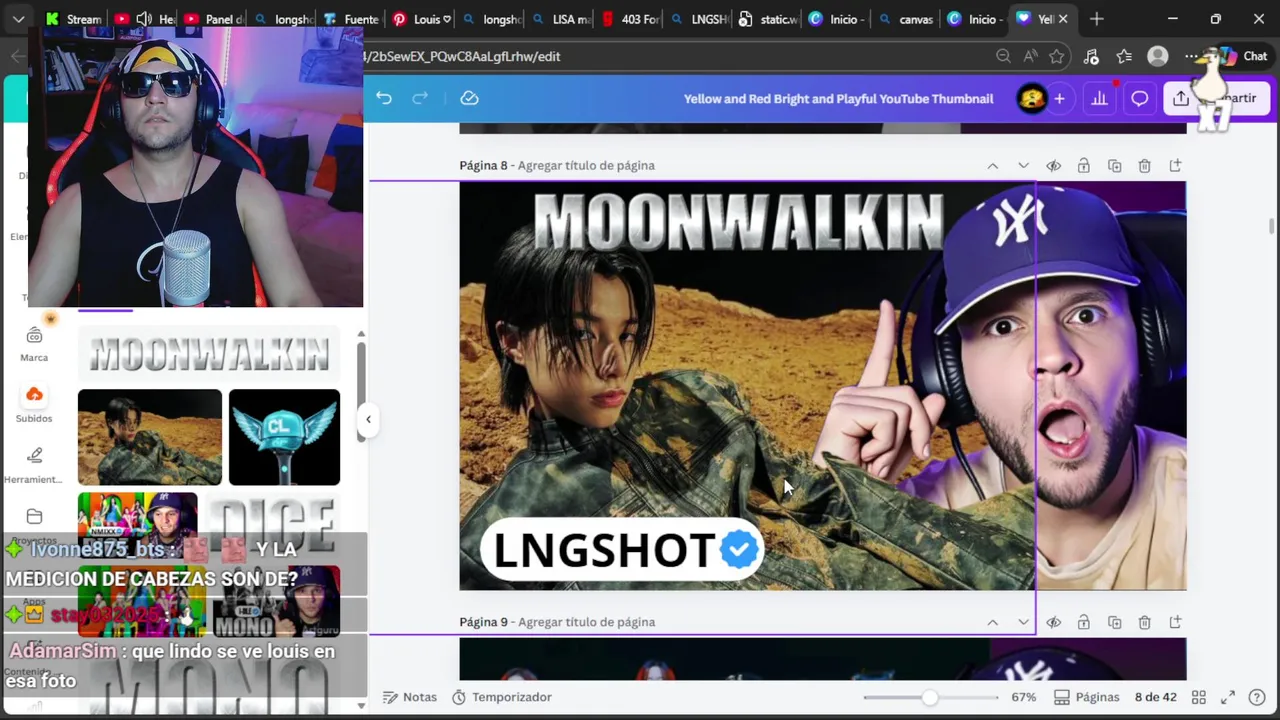
Task: Adjust the zoom slider handle
Action: coord(930,697)
